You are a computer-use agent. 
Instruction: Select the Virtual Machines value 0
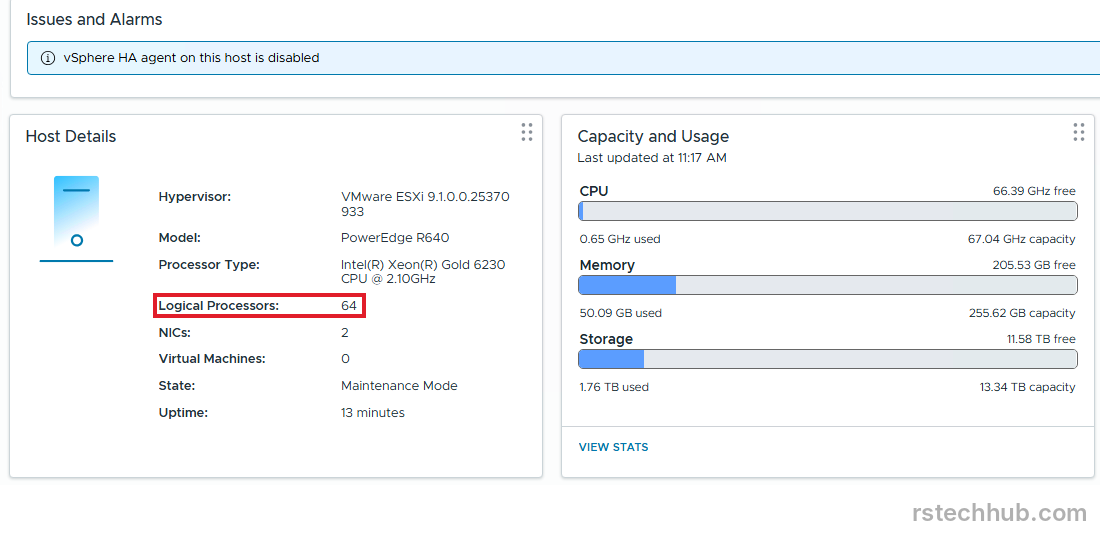point(345,359)
